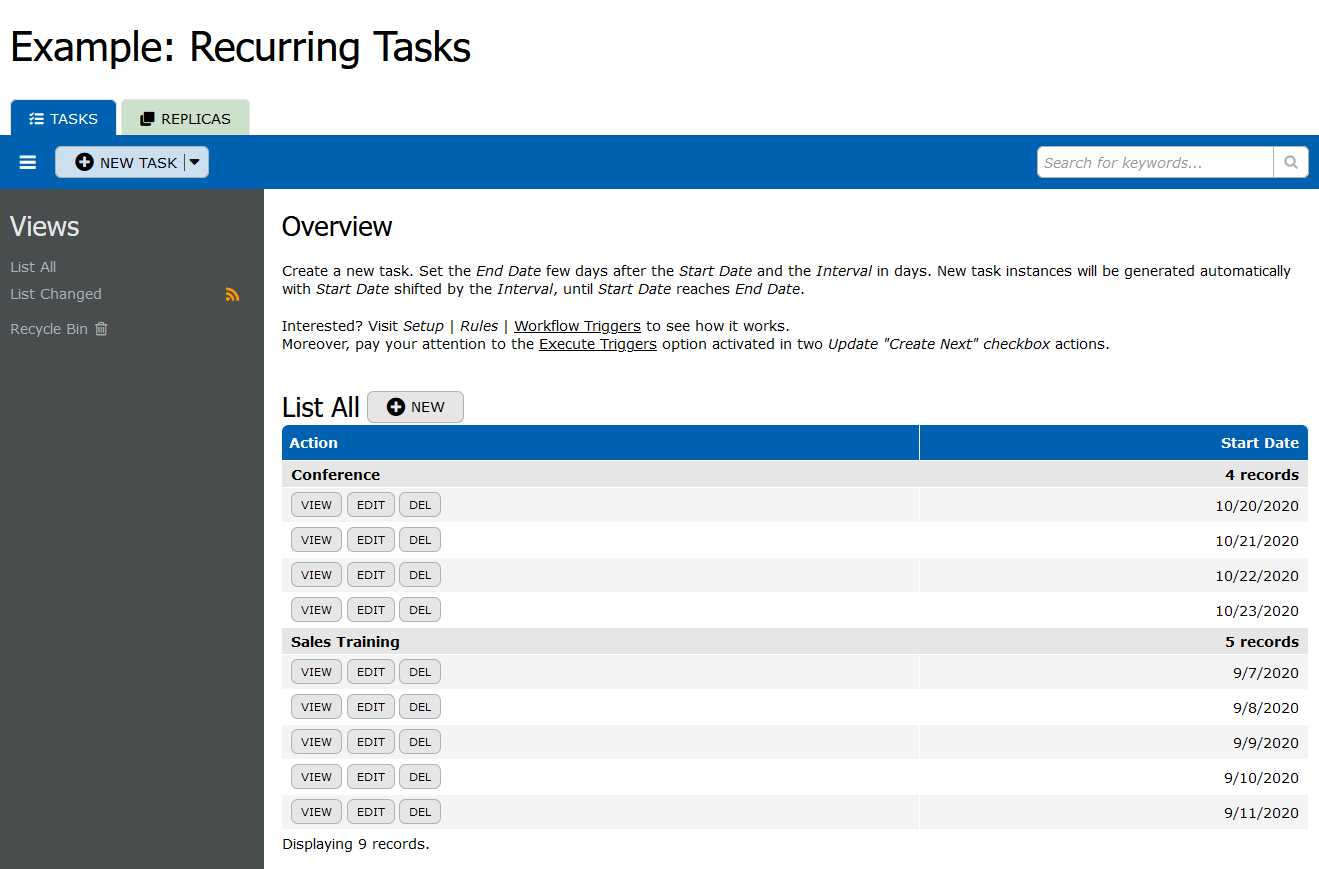Switch to the Replicas tab
Viewport: 1319px width, 869px height.
tap(185, 118)
